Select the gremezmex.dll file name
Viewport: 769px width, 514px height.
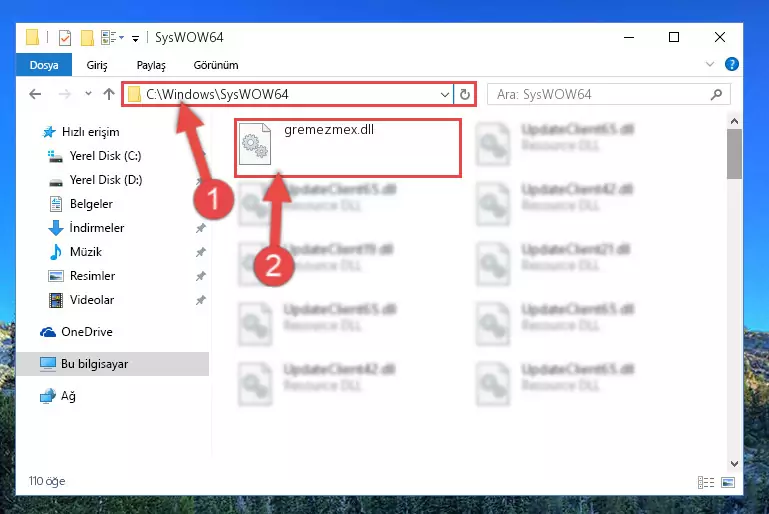tap(329, 129)
